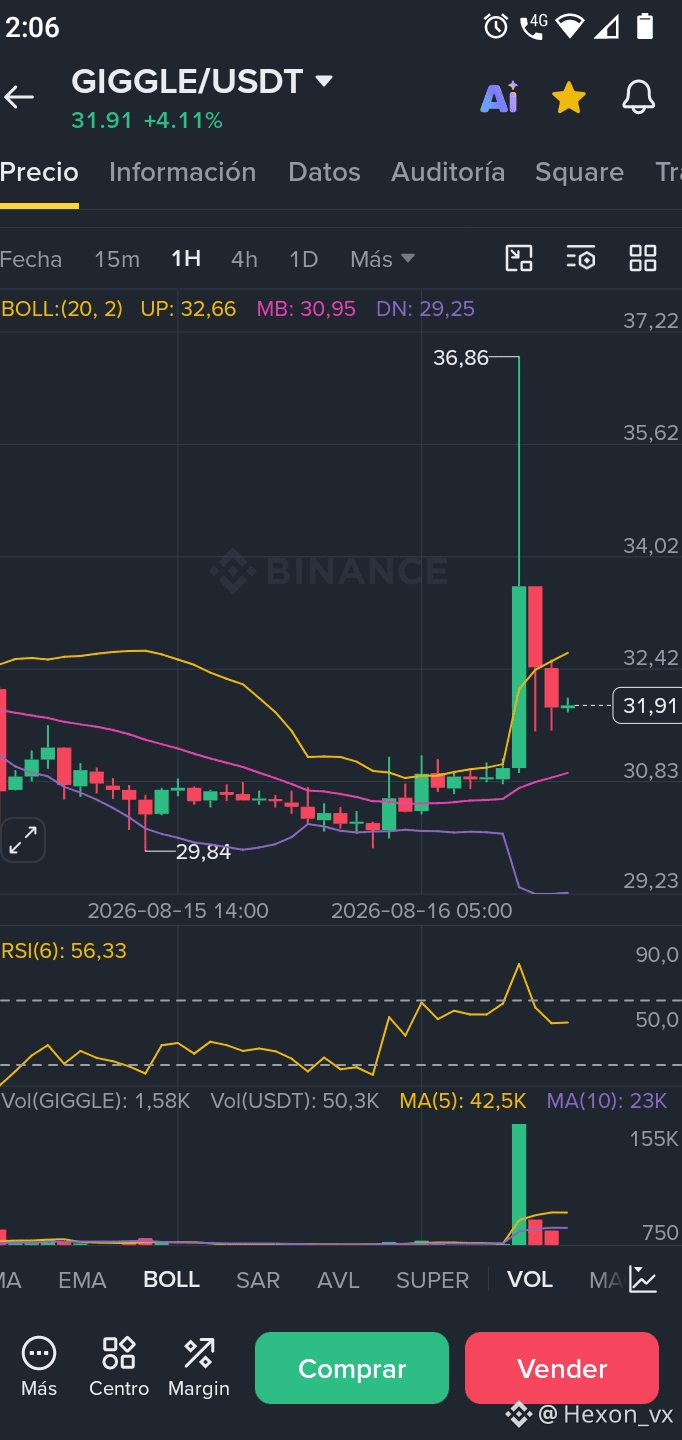
Task: Tap the back arrow icon
Action: coord(19,97)
